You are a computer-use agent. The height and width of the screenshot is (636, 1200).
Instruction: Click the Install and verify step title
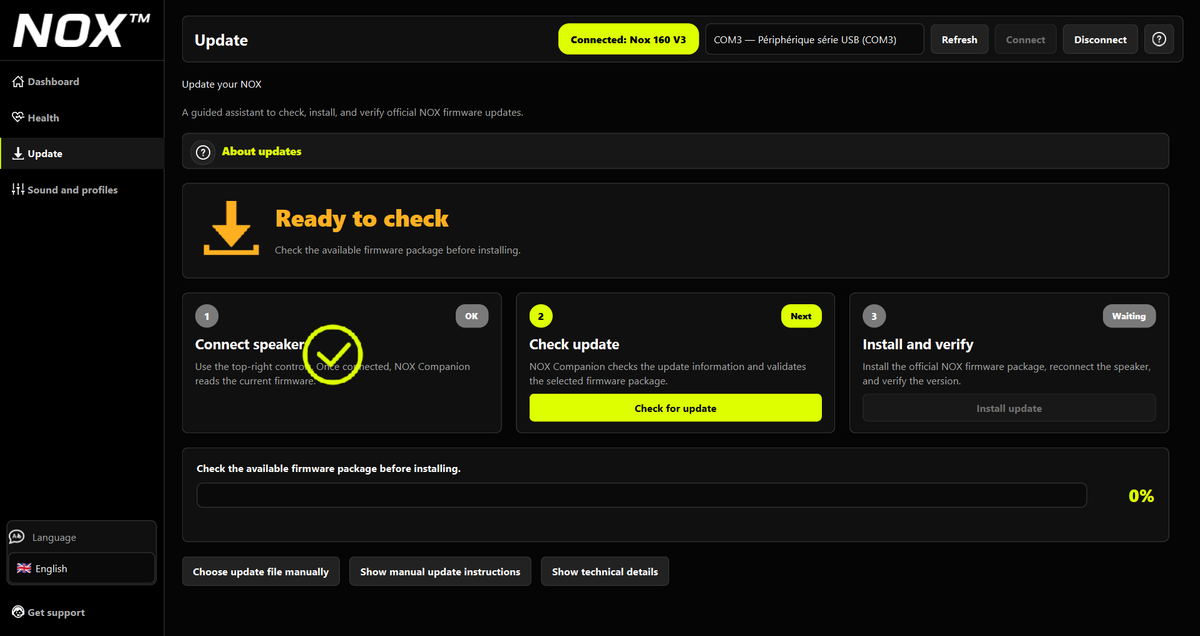pyautogui.click(x=918, y=344)
